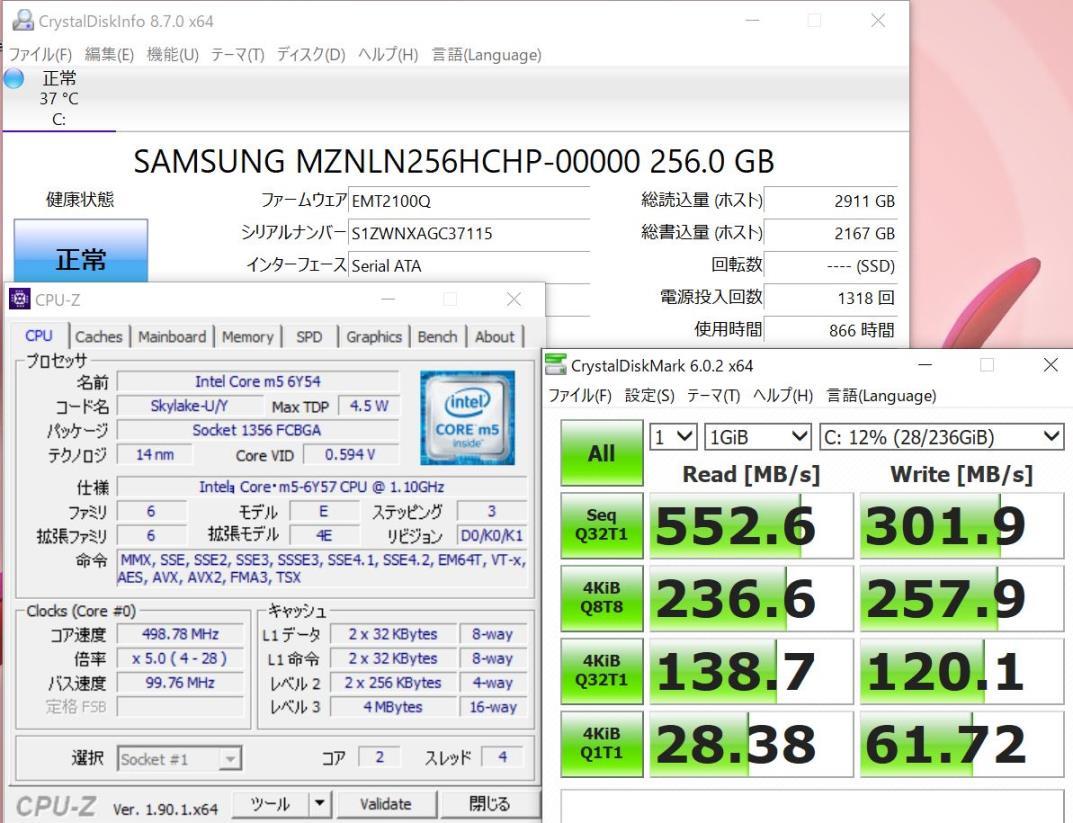Close the CrystalDiskInfo window

click(878, 21)
